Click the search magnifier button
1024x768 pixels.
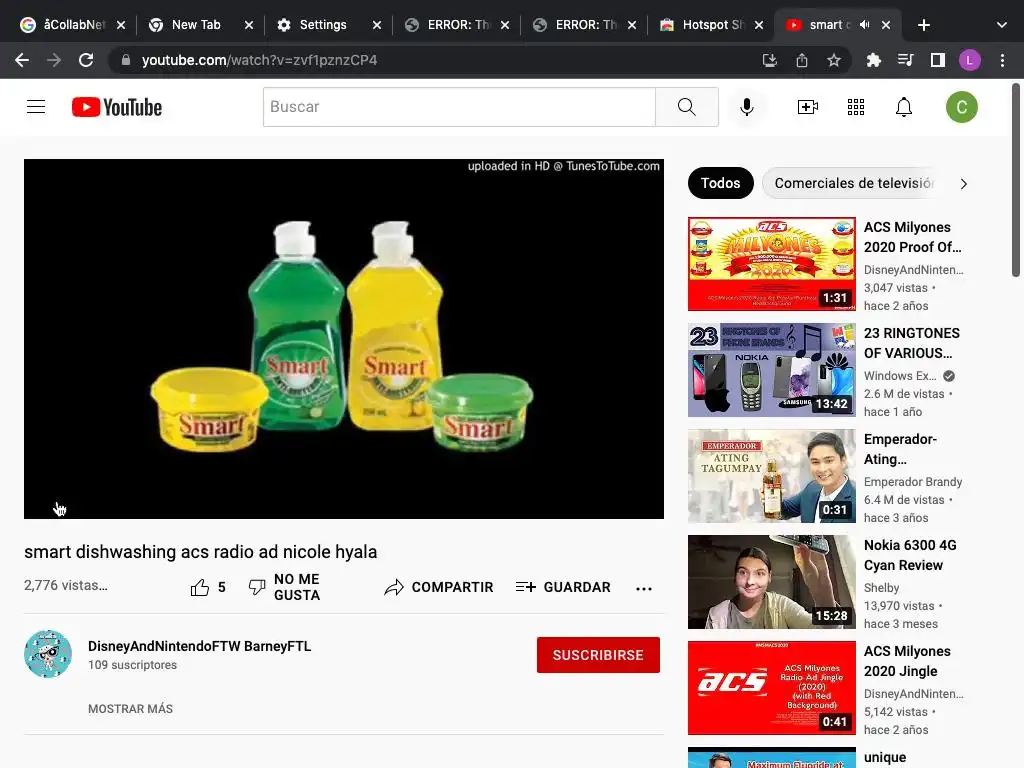(686, 106)
